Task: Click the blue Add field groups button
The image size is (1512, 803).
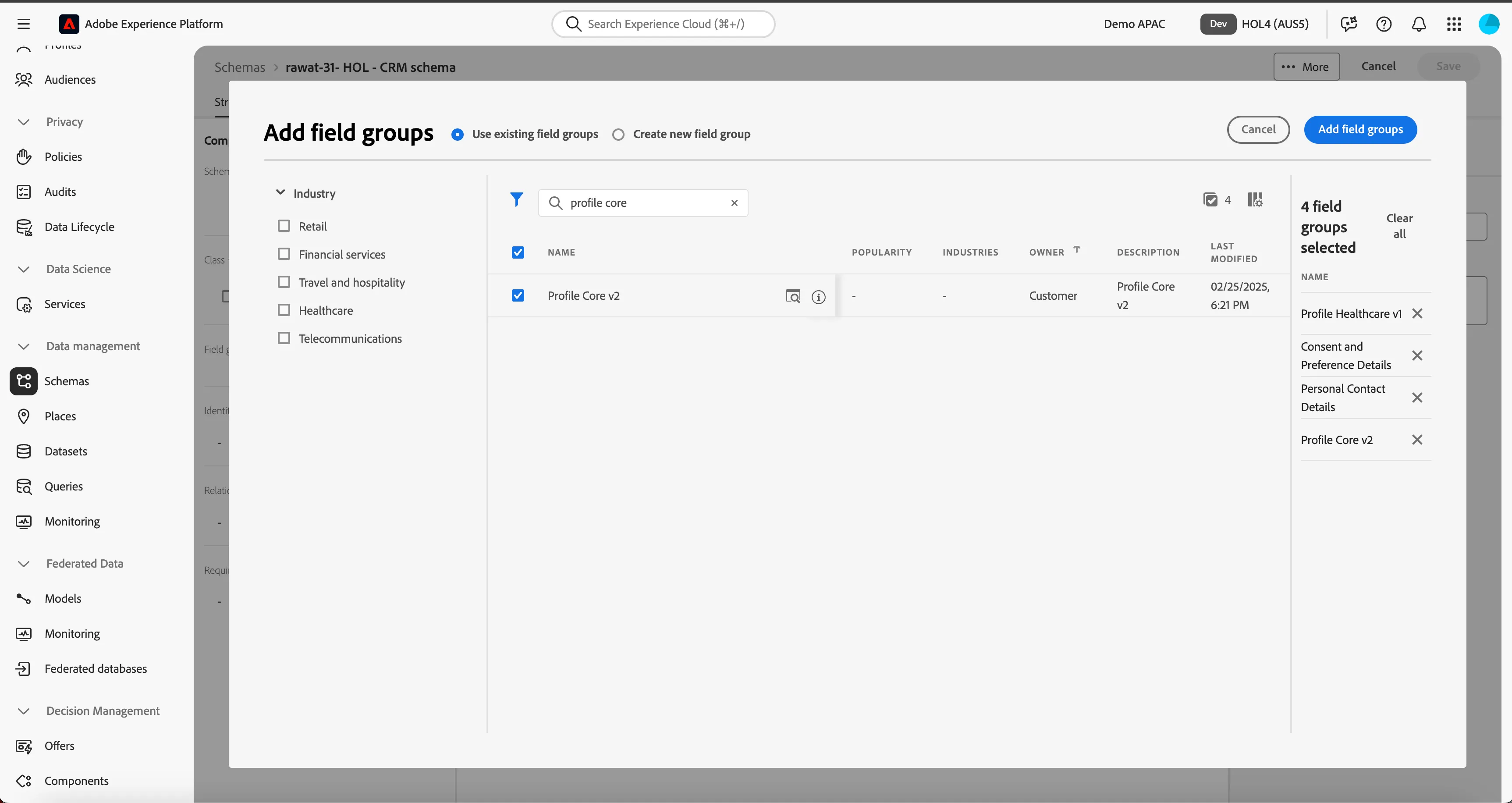Action: pos(1360,130)
